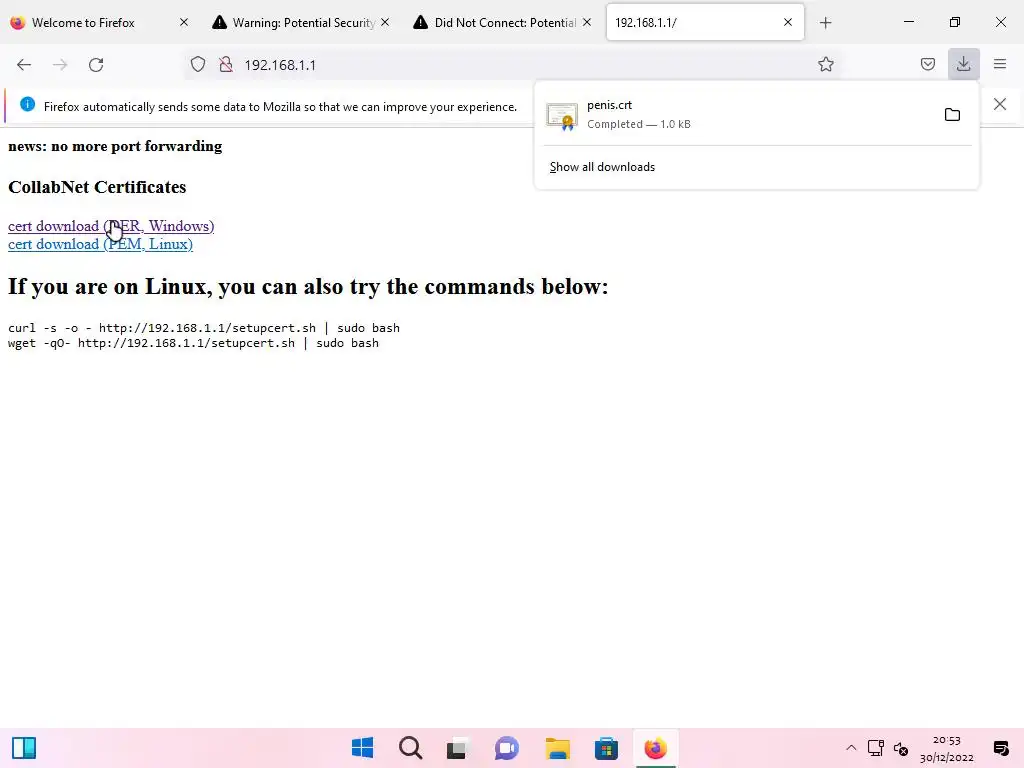Click cert download (DER, Windows) link
Viewport: 1024px width, 768px height.
pos(111,226)
